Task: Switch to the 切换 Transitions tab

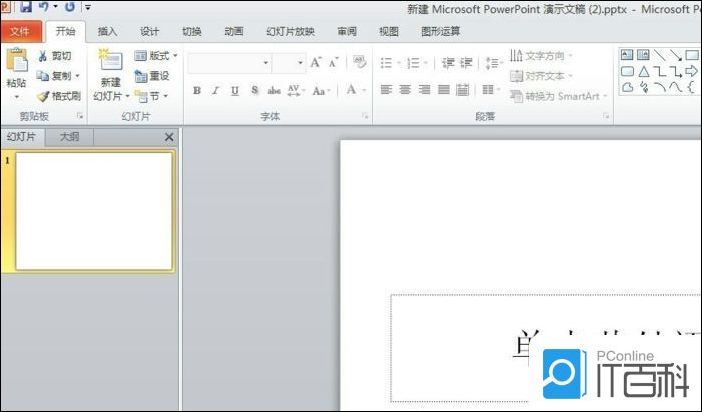Action: pyautogui.click(x=191, y=31)
